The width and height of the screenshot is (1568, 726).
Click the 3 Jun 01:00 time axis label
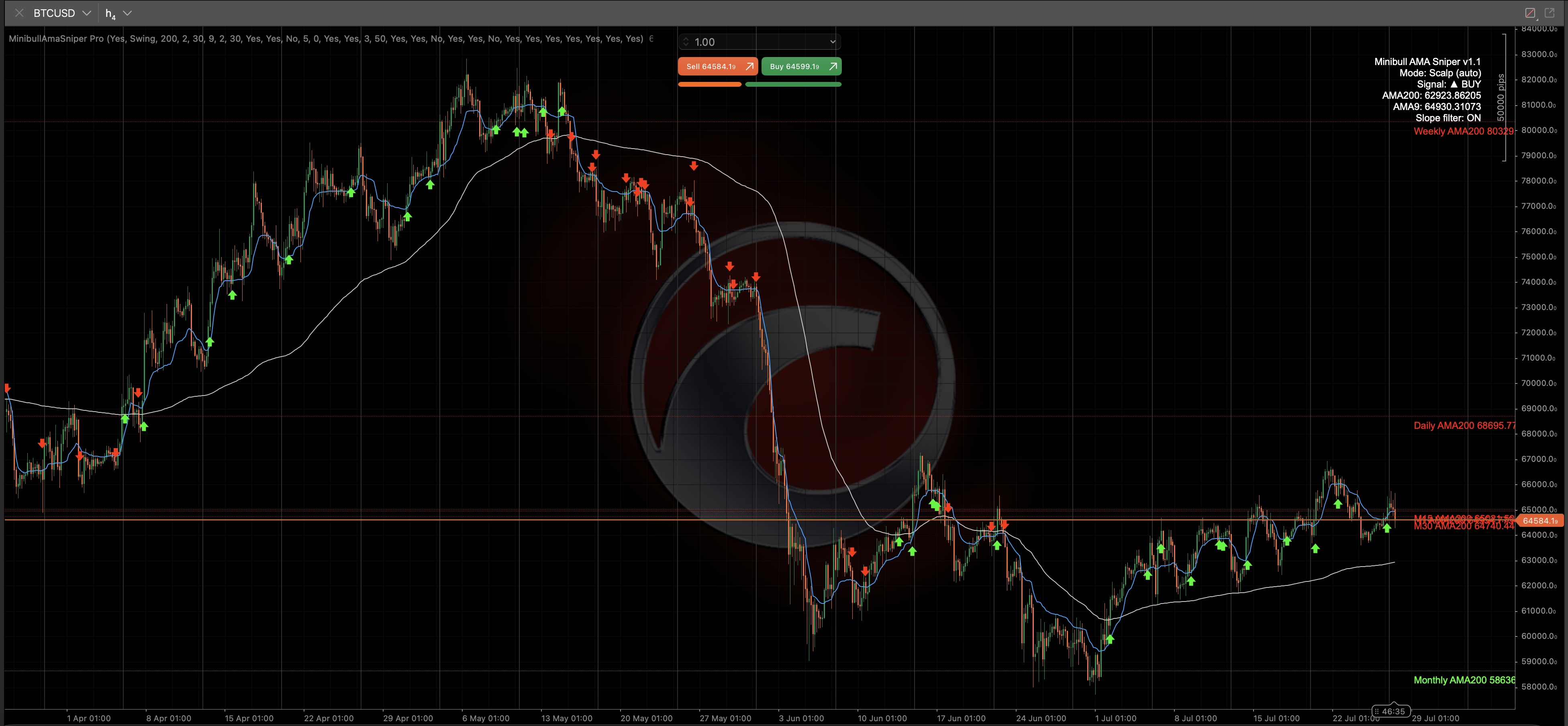pos(801,718)
